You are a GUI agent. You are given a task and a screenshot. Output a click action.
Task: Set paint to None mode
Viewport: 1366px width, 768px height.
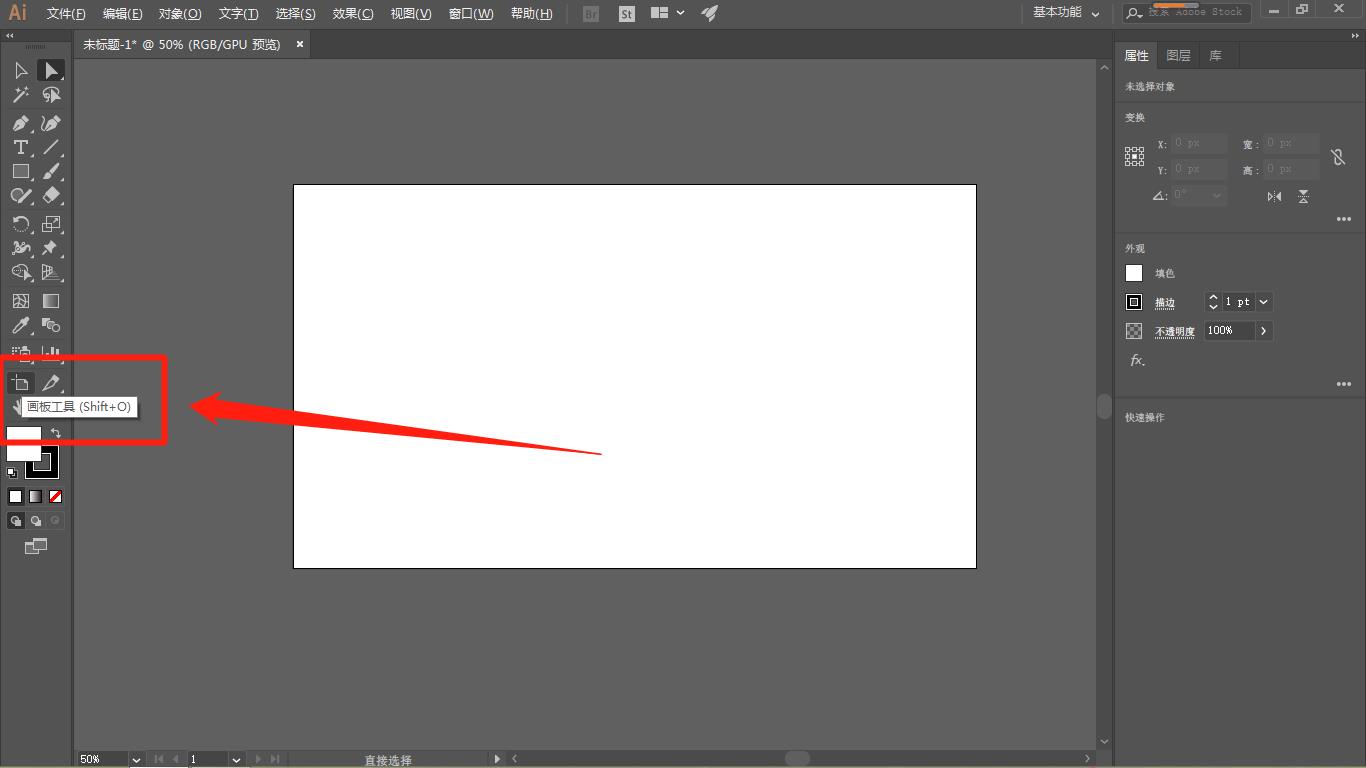click(56, 496)
